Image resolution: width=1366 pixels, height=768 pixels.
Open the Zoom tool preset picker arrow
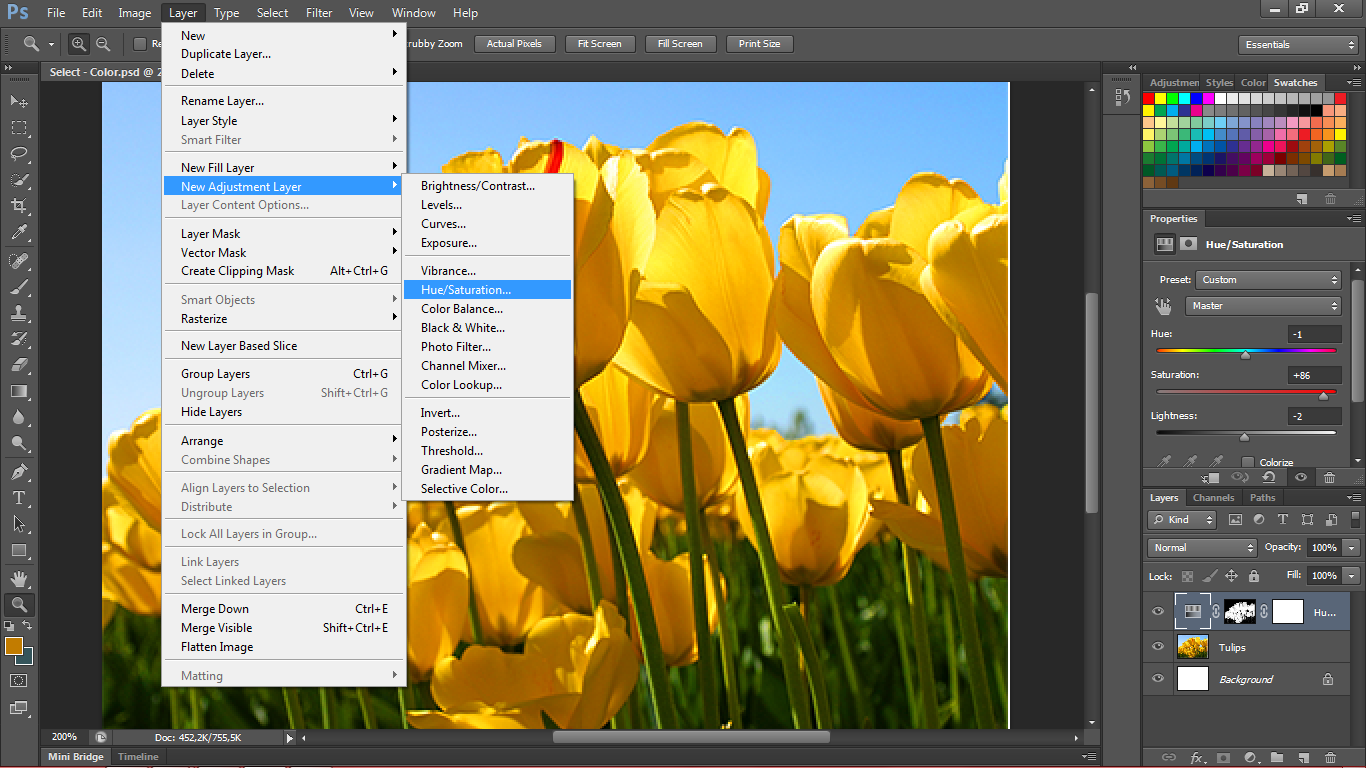pos(53,44)
